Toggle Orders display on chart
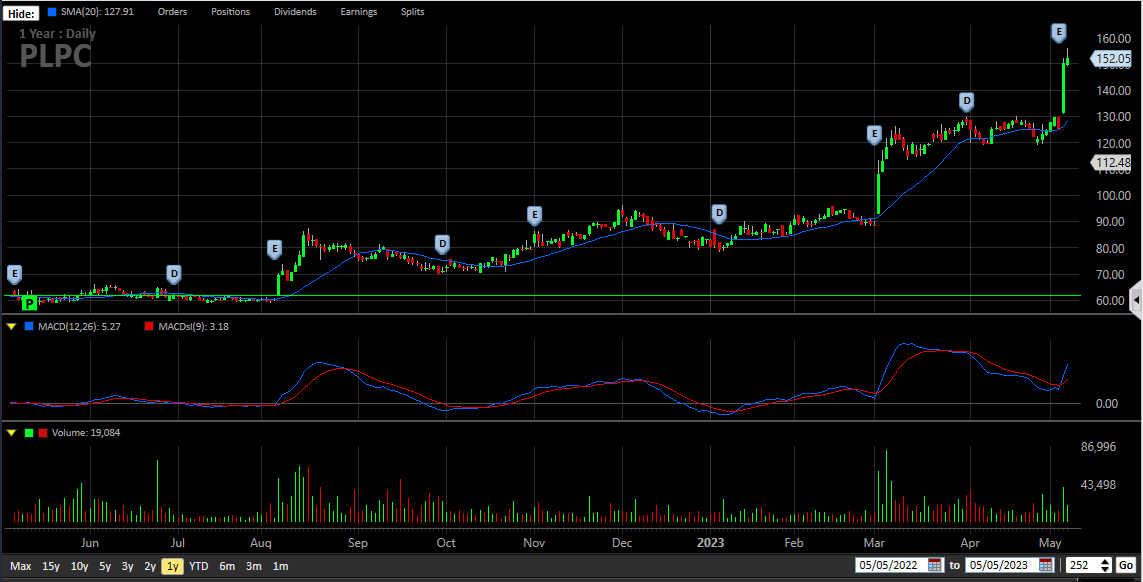 [172, 12]
